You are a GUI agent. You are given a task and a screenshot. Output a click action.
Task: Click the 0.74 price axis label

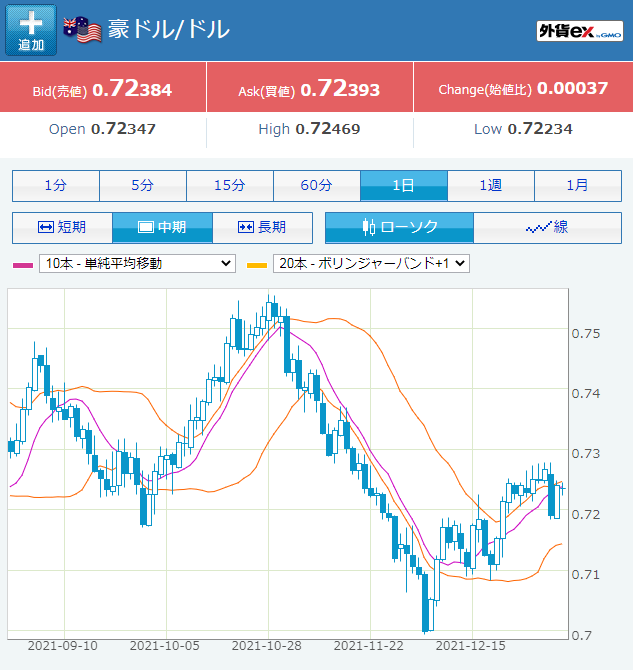pyautogui.click(x=586, y=394)
